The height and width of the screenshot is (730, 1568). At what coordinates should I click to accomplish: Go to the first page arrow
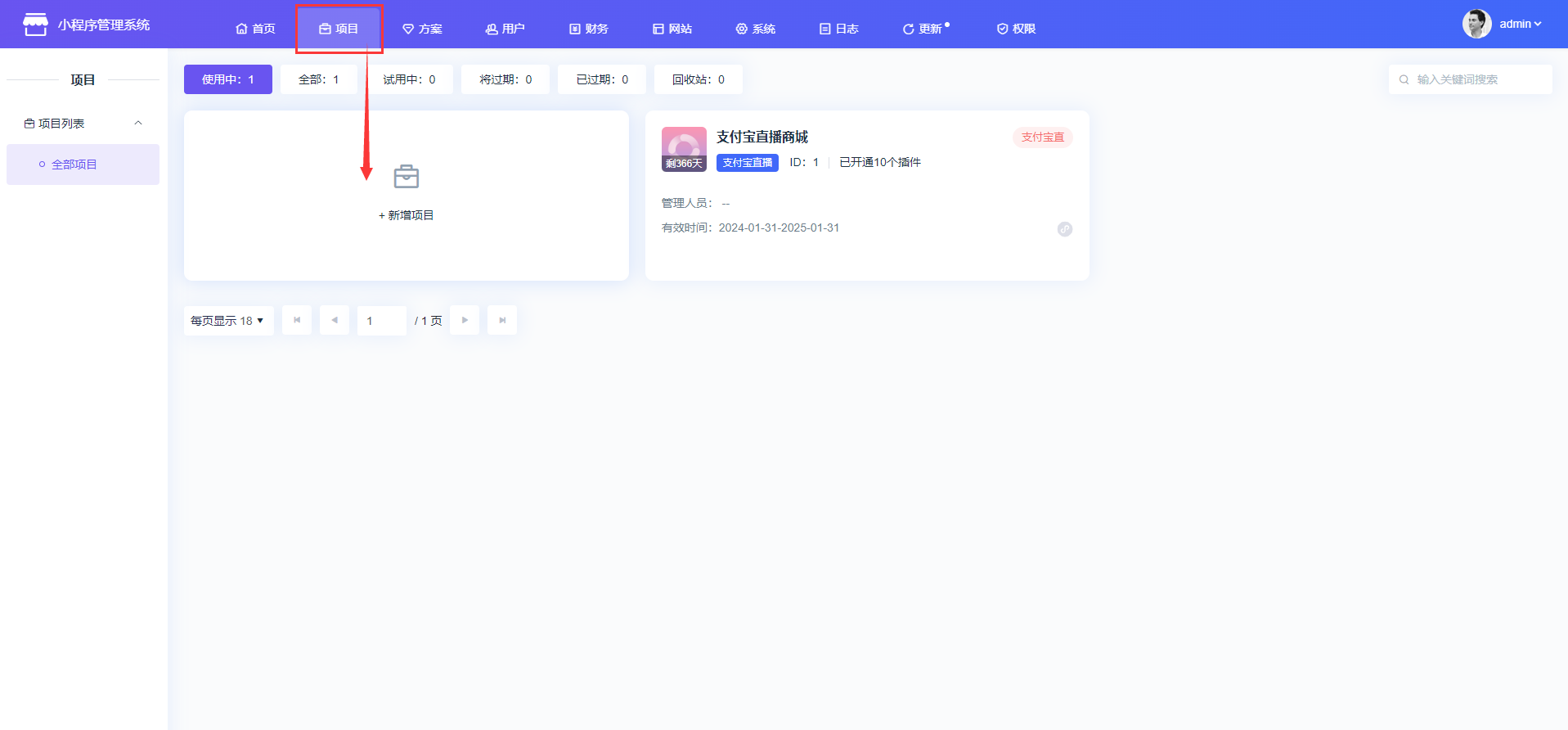click(x=297, y=320)
